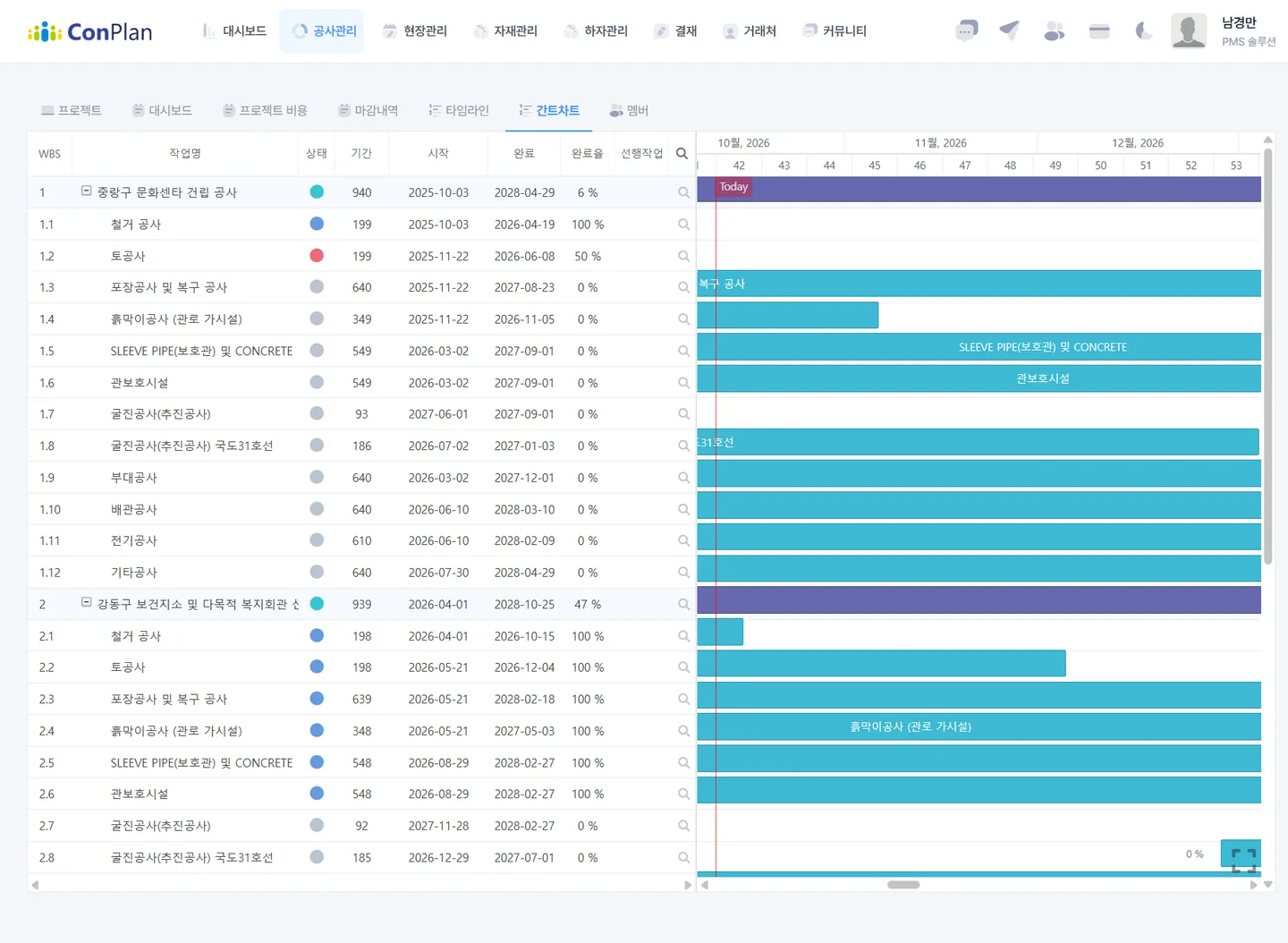Click the magnifier for row 1.12 기타공사
This screenshot has height=943, width=1288.
pyautogui.click(x=683, y=573)
